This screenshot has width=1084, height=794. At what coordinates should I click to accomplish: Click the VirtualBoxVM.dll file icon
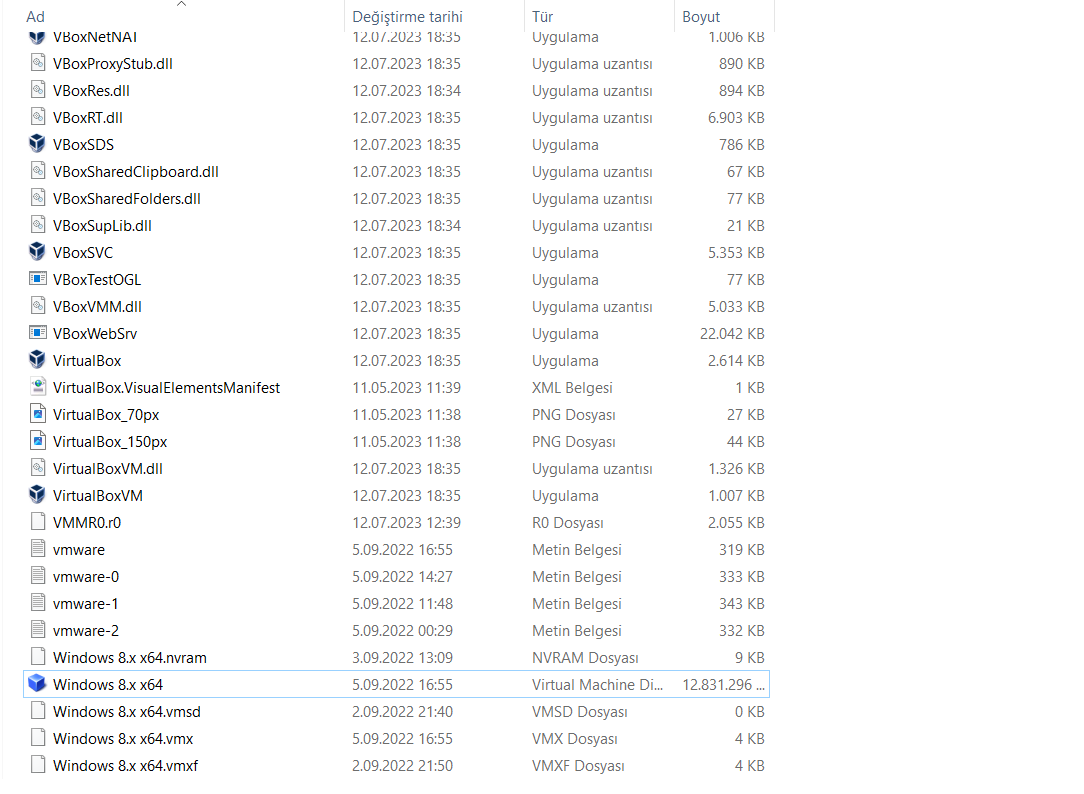[38, 467]
